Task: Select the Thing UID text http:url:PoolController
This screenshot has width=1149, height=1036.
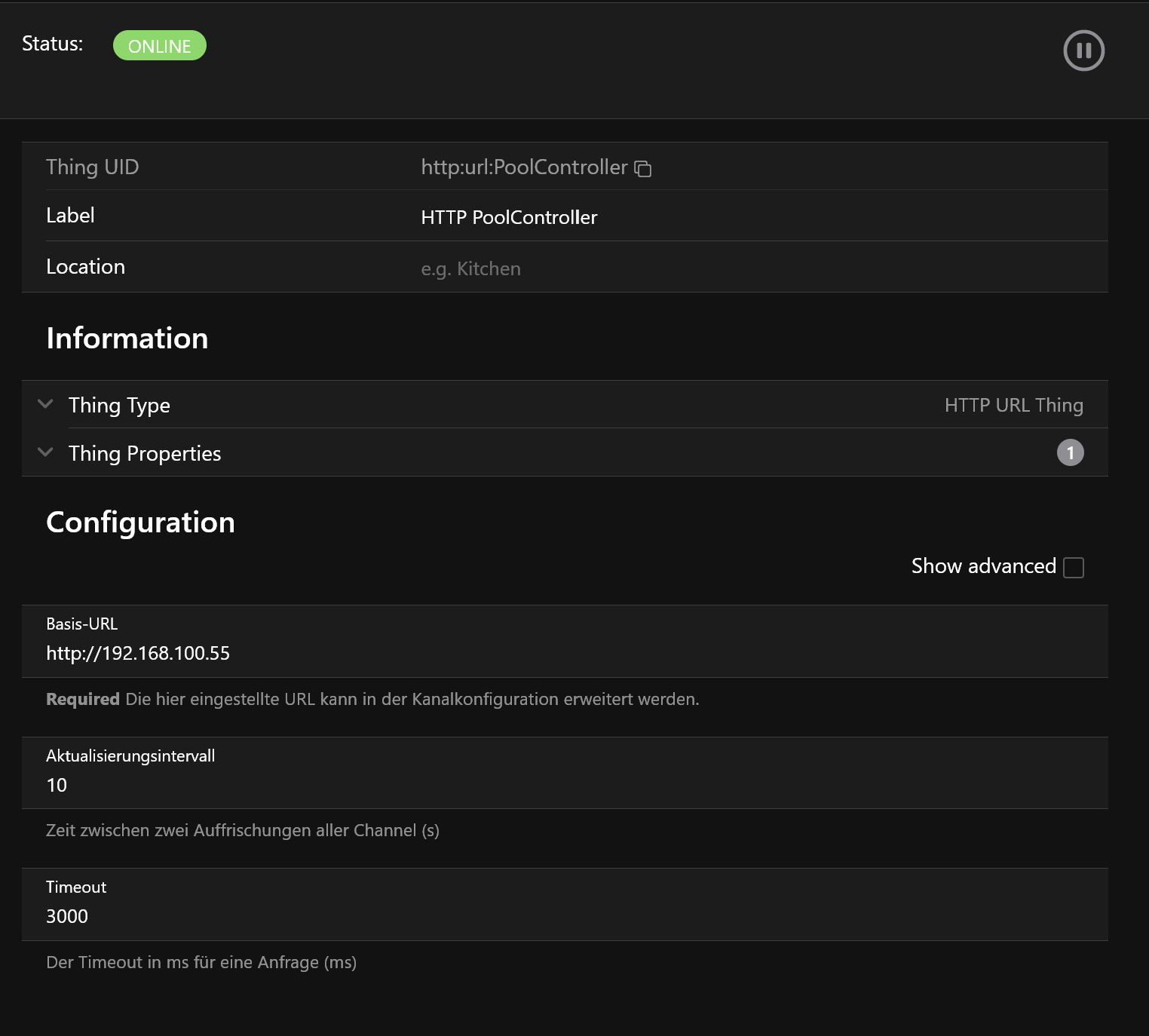Action: tap(524, 167)
